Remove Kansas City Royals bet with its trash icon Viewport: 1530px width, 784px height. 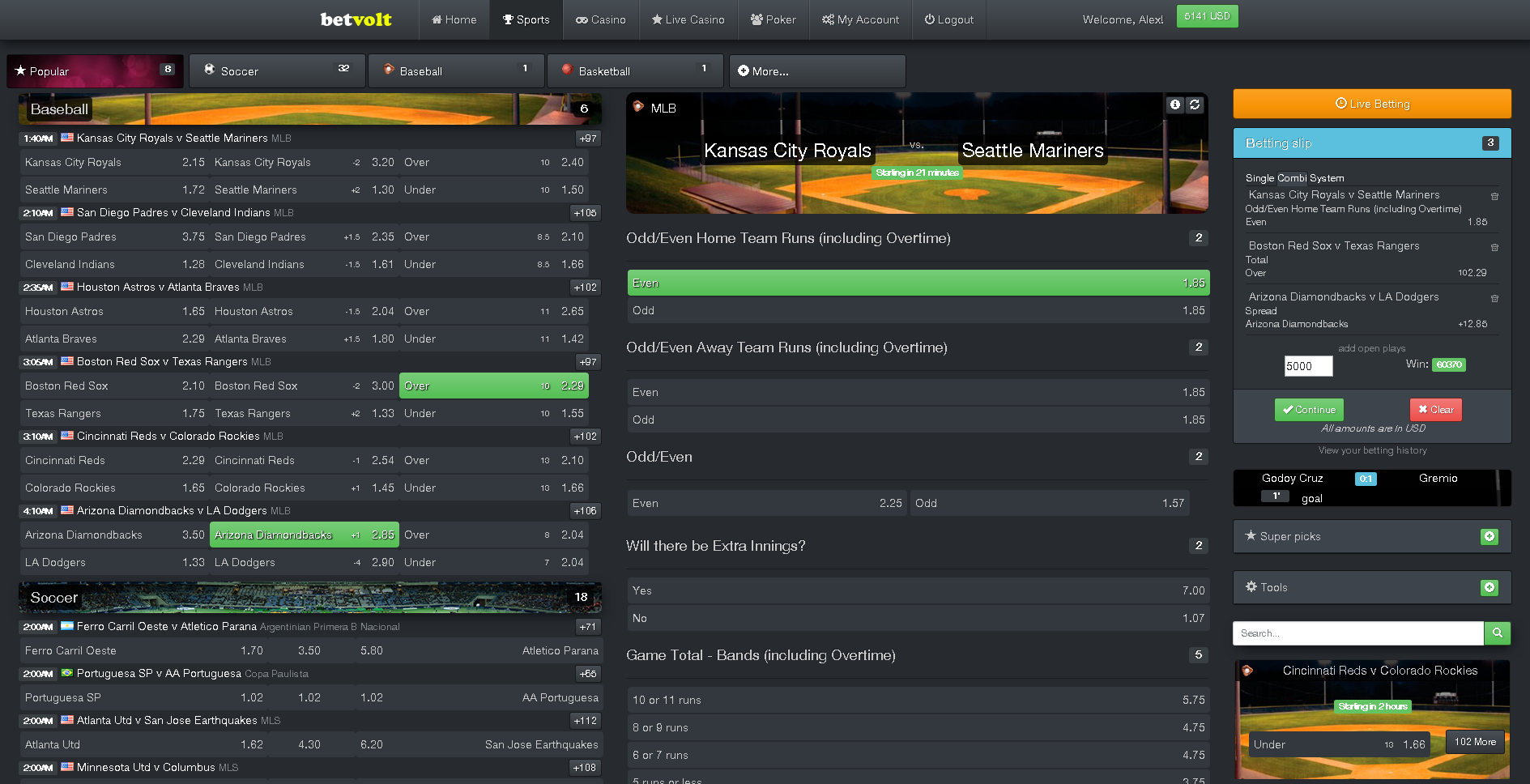1494,196
